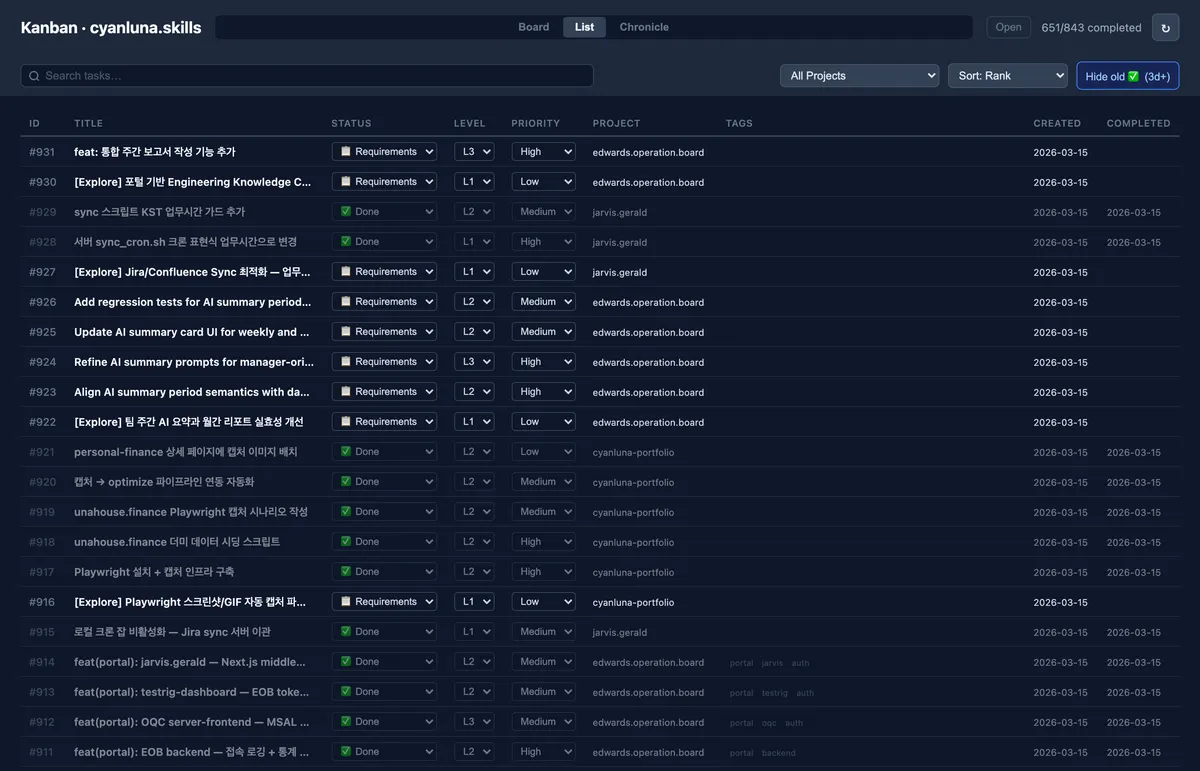Image resolution: width=1200 pixels, height=771 pixels.
Task: Sort by the Created column header
Action: pyautogui.click(x=1056, y=124)
